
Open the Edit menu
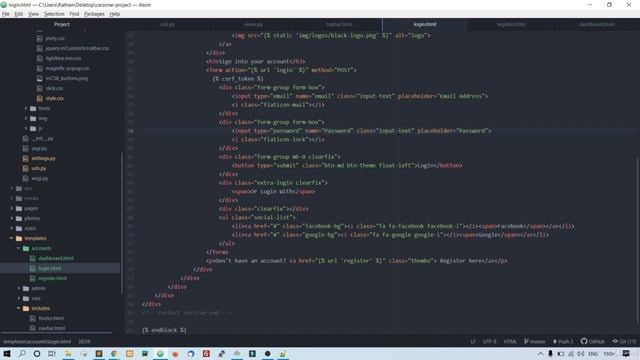[x=19, y=14]
